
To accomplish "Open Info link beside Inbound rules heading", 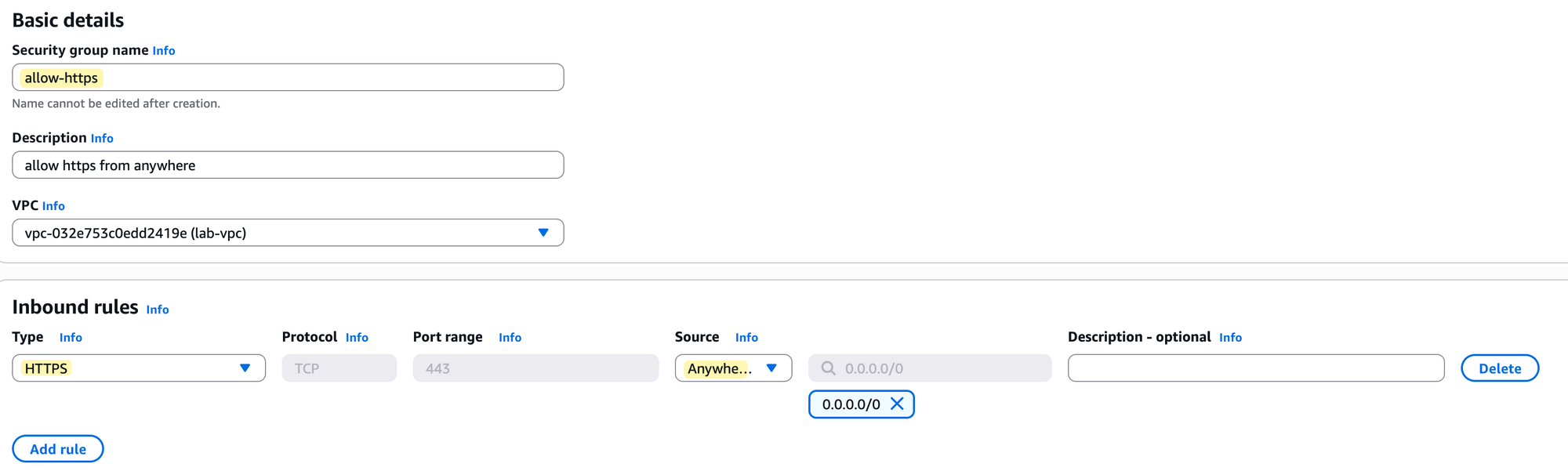I will coord(158,310).
